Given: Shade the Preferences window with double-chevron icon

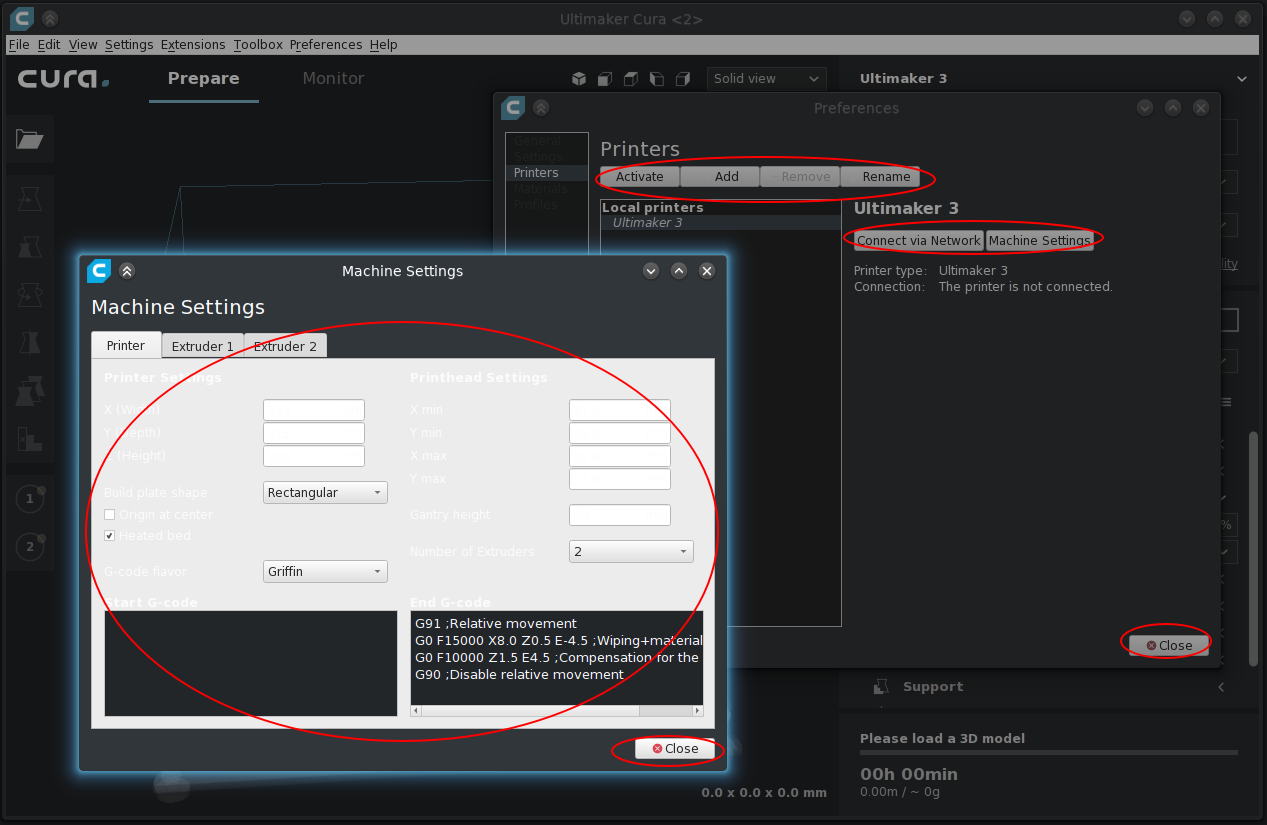Looking at the screenshot, I should (x=541, y=107).
